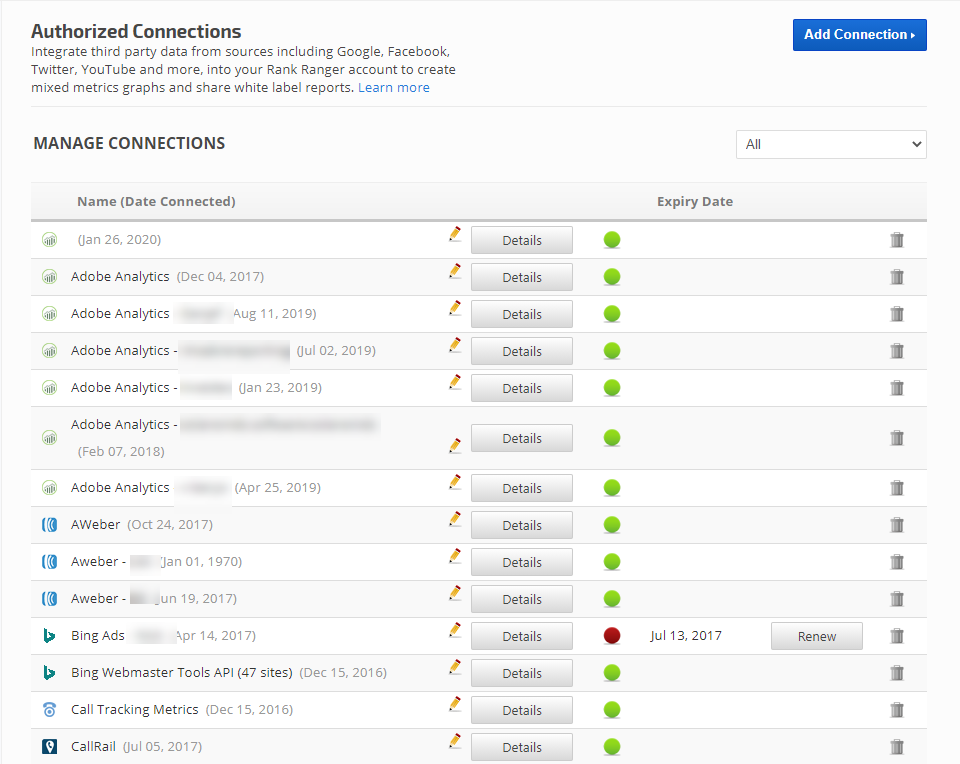Click the Expiry Date column header
Image resolution: width=960 pixels, height=764 pixels.
(x=694, y=201)
